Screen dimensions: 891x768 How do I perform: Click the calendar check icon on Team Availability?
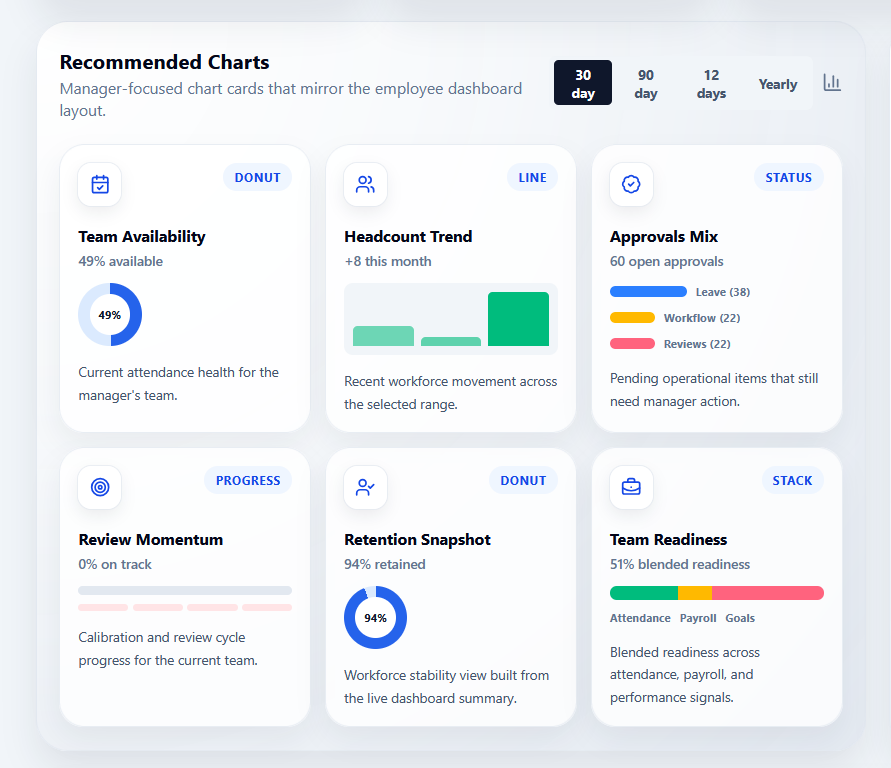[x=100, y=185]
